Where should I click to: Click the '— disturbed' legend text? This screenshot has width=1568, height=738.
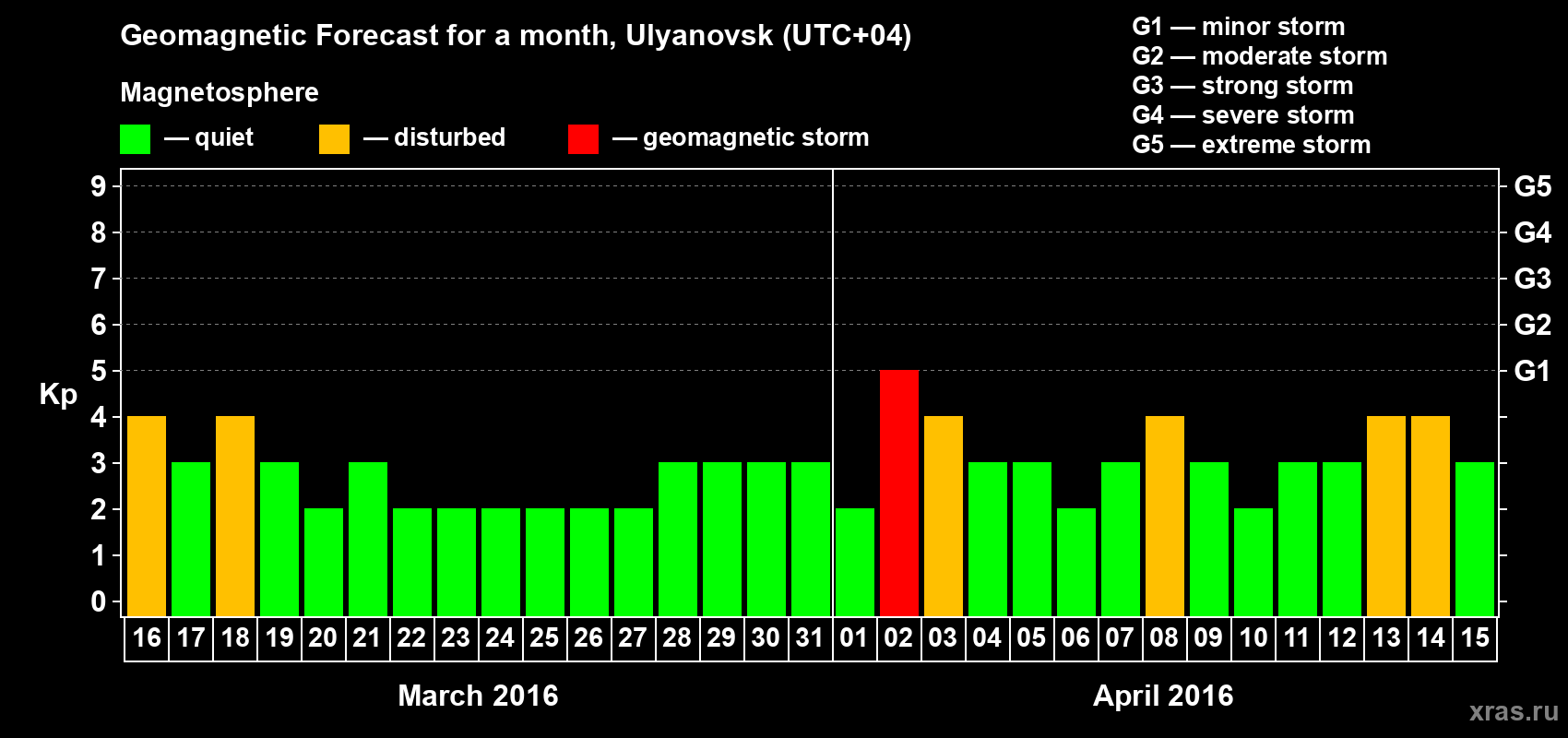click(434, 137)
